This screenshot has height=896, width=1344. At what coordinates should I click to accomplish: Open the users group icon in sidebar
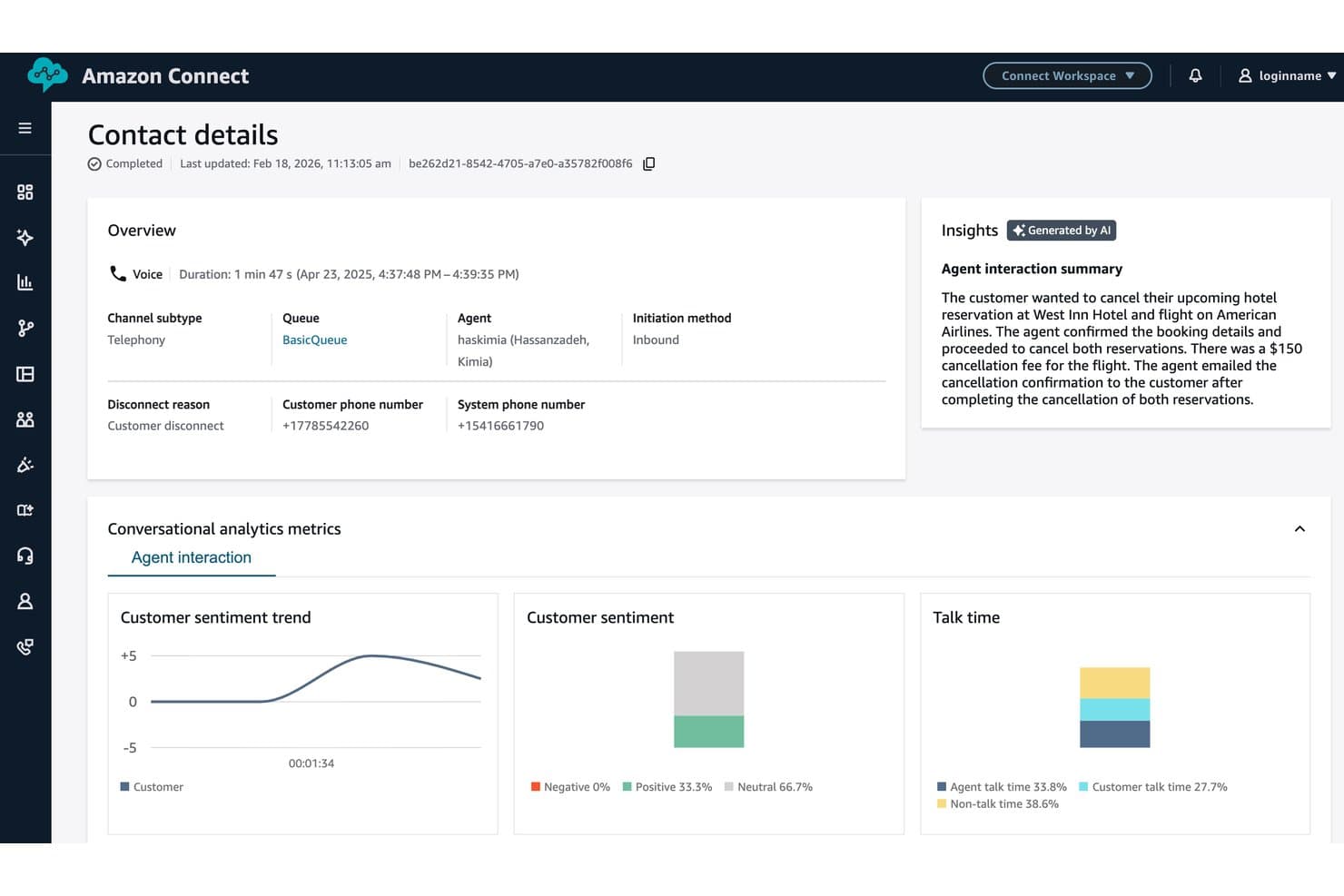click(25, 419)
